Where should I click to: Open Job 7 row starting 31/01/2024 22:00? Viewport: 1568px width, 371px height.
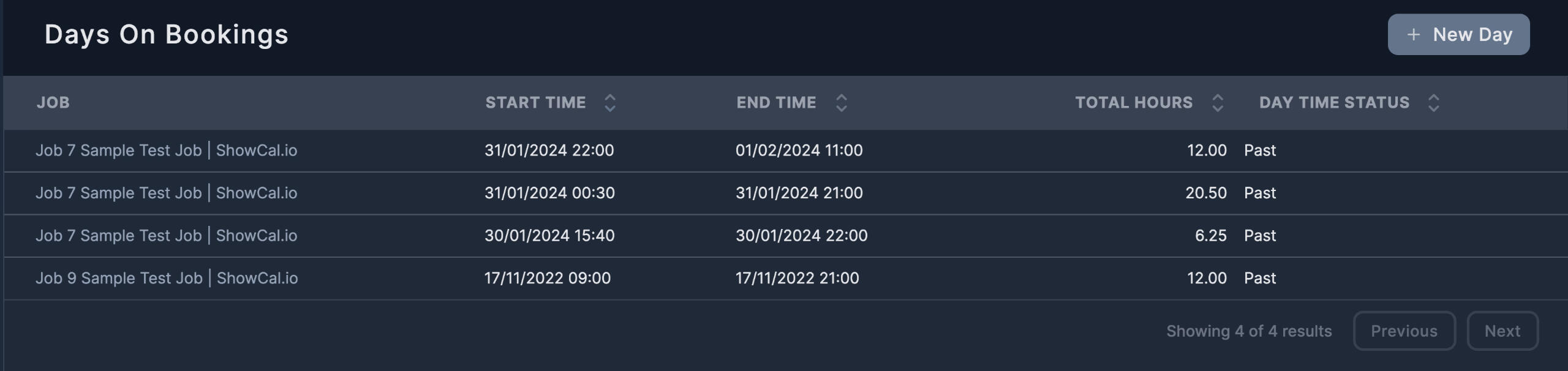166,151
